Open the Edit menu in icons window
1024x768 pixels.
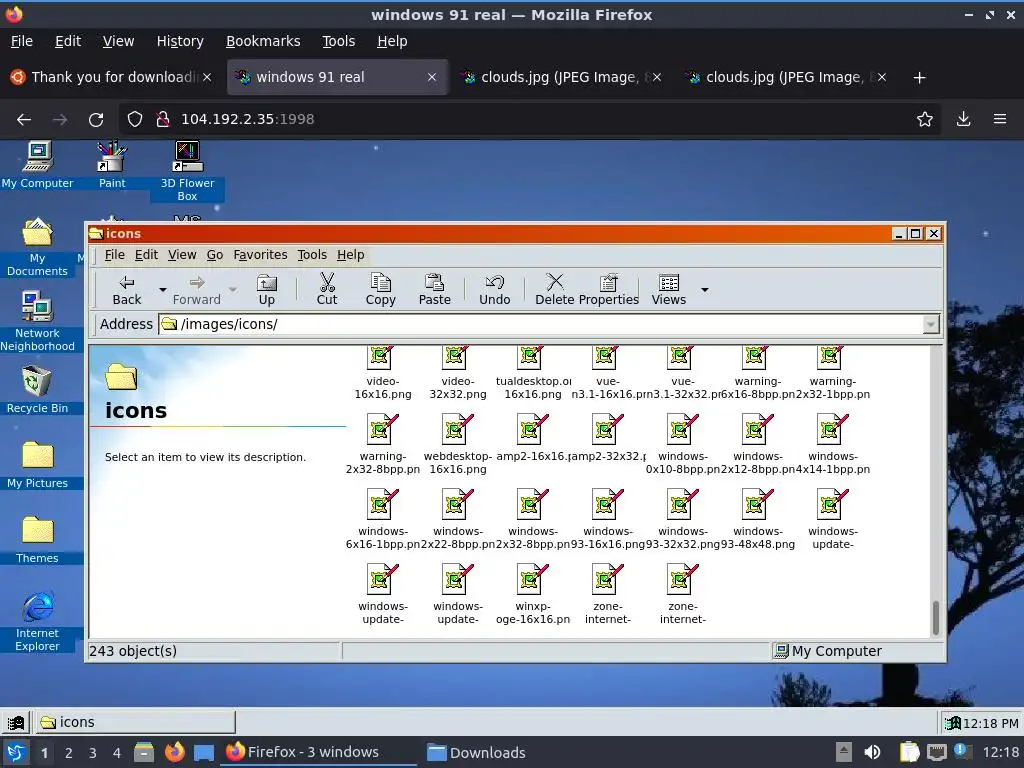[146, 255]
